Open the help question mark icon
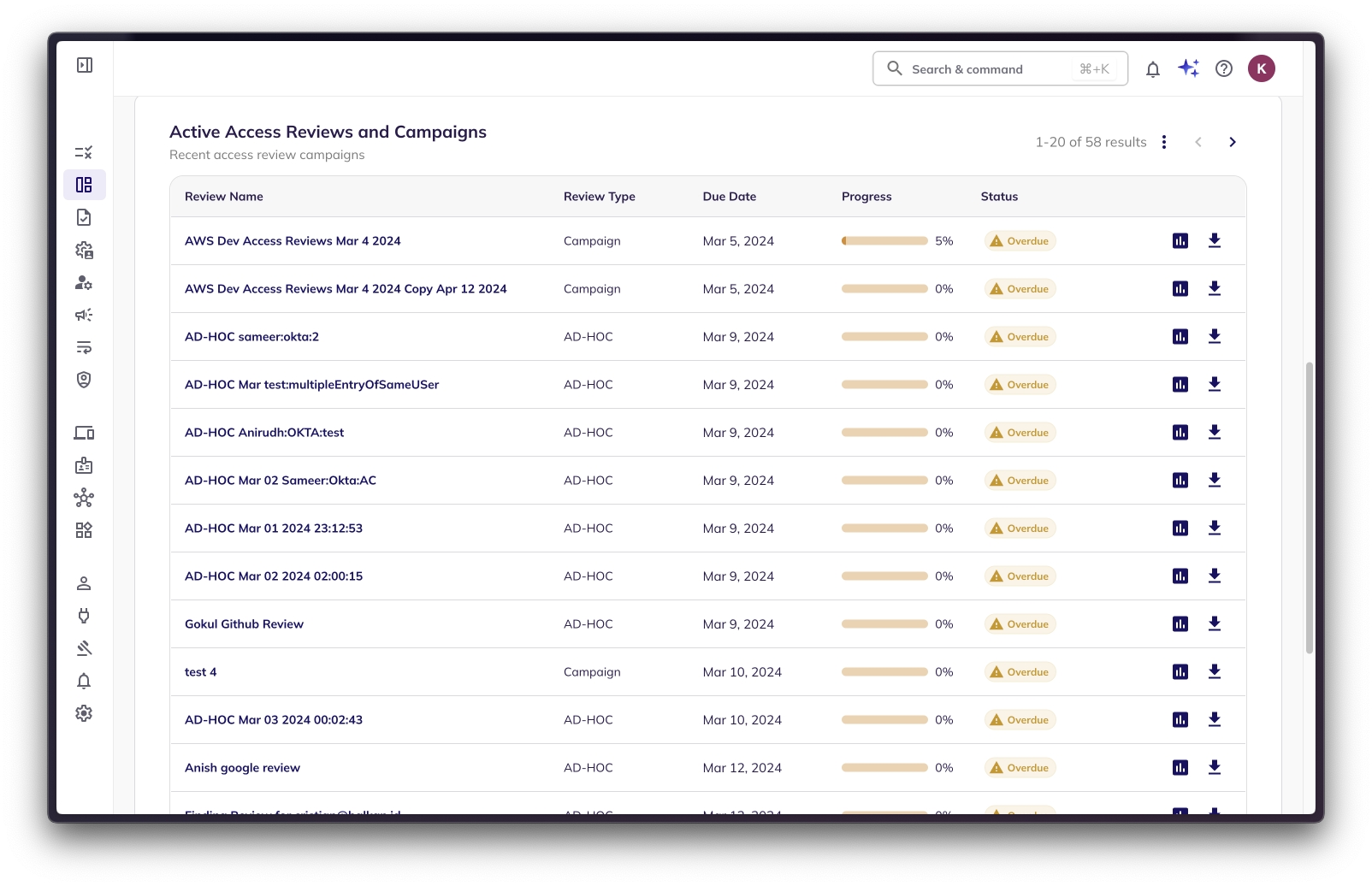This screenshot has width=1372, height=886. [1223, 69]
